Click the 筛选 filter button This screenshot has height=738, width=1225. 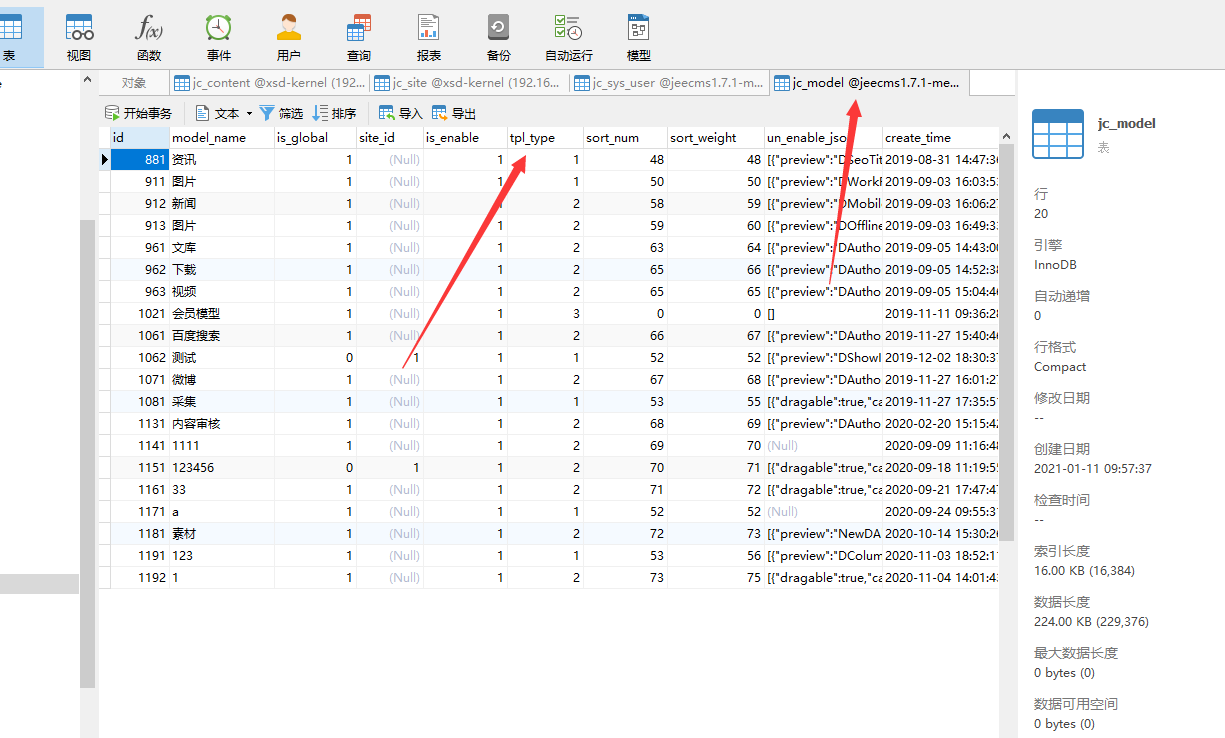(x=281, y=114)
